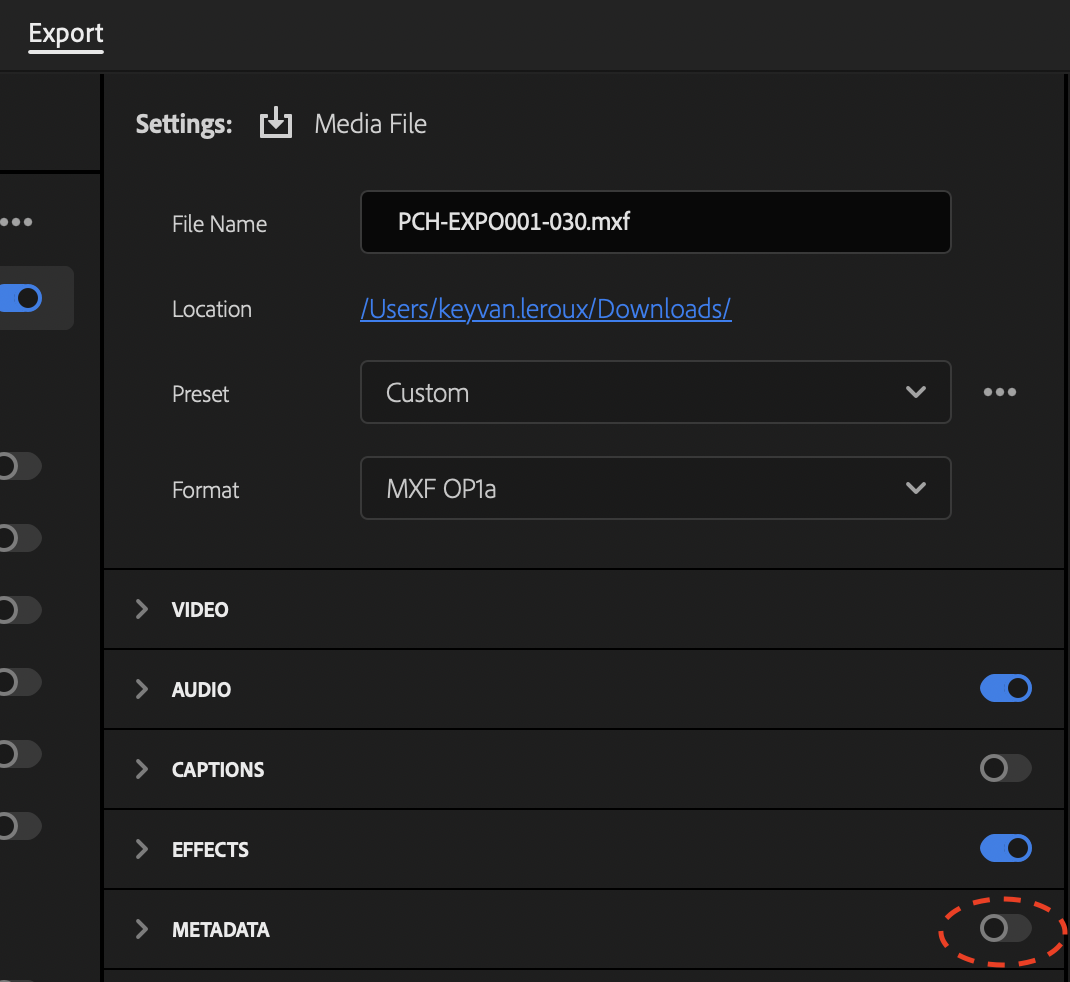Click the Media File export icon

click(275, 122)
